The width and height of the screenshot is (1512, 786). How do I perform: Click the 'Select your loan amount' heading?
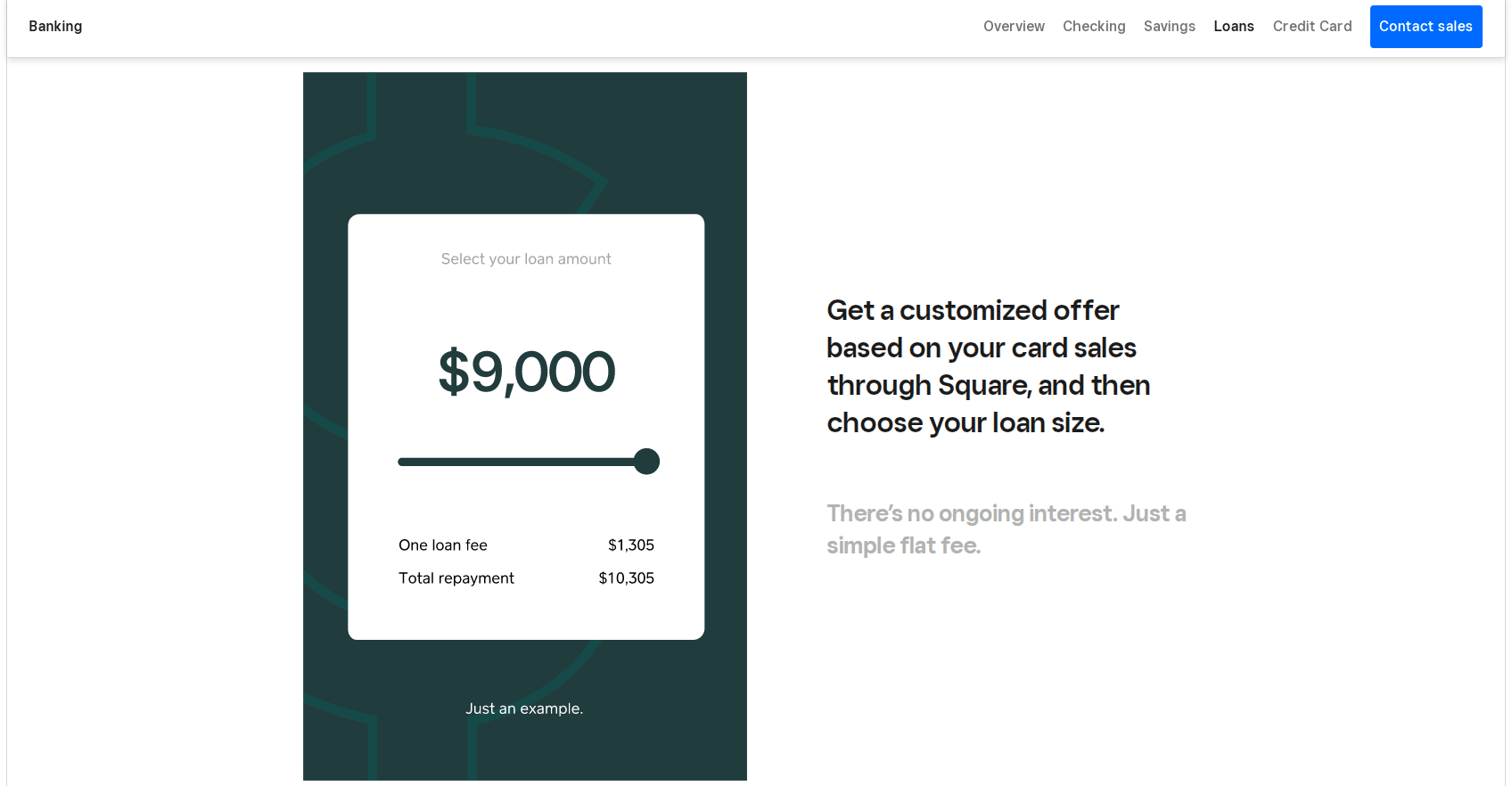[x=525, y=258]
